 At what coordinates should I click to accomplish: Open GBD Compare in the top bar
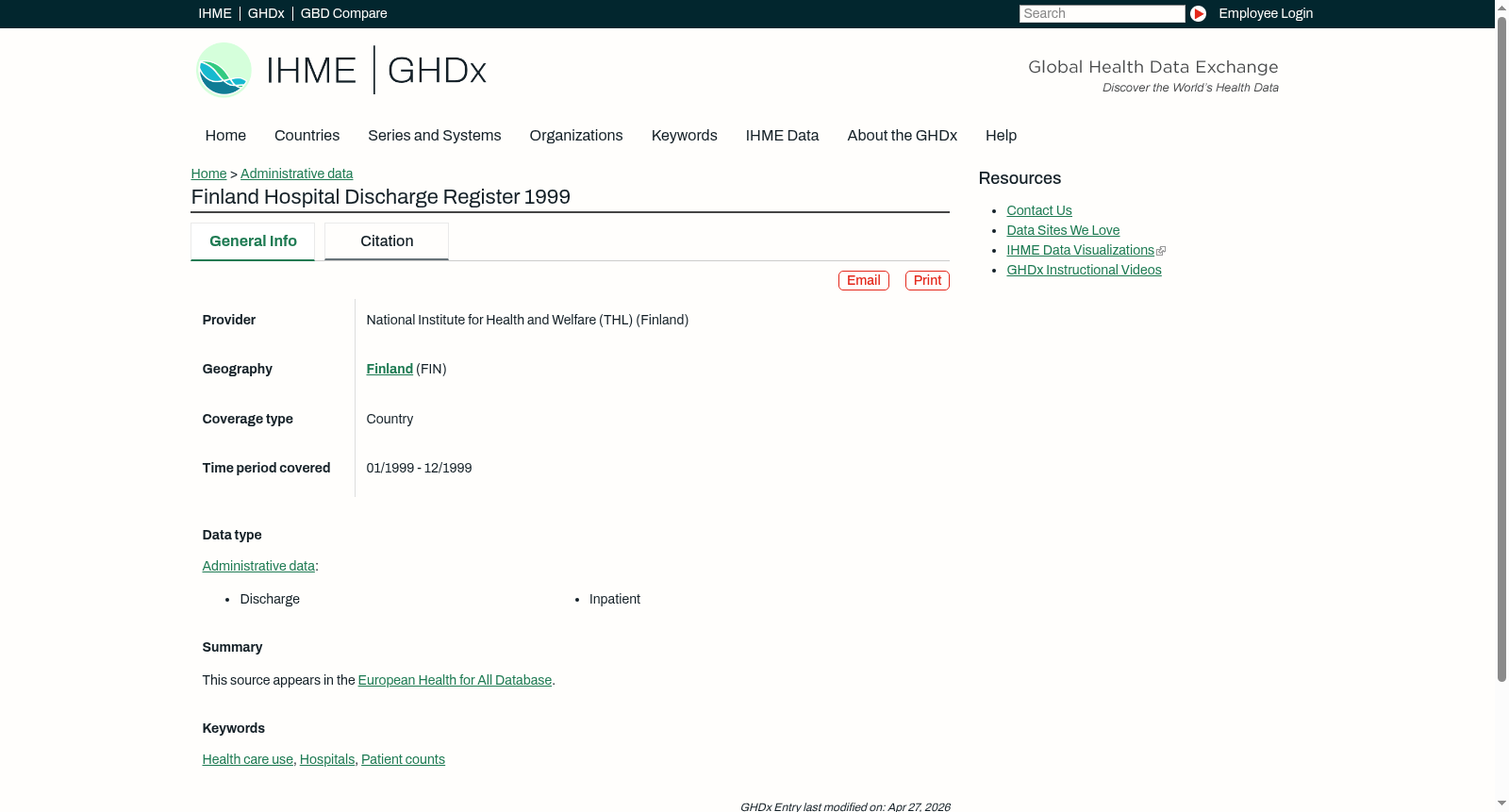pos(343,13)
